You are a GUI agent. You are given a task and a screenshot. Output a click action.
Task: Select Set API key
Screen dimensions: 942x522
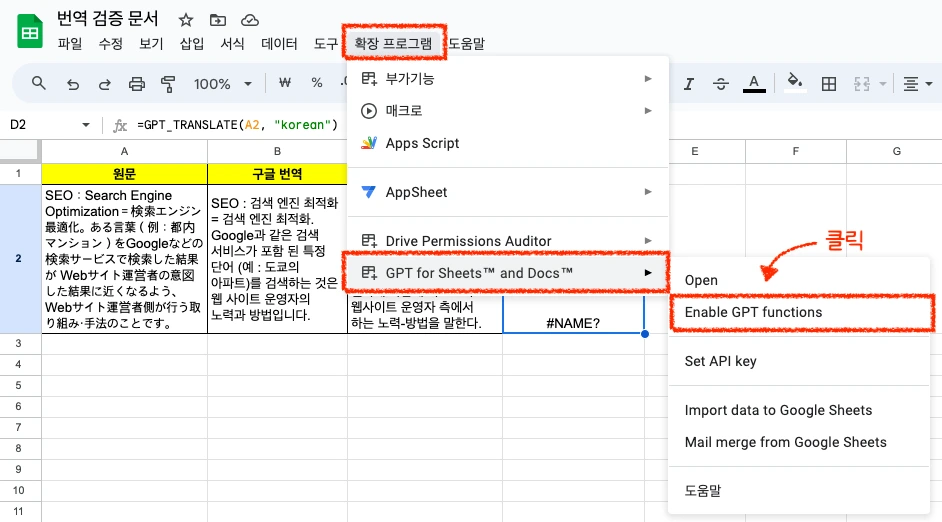799,361
